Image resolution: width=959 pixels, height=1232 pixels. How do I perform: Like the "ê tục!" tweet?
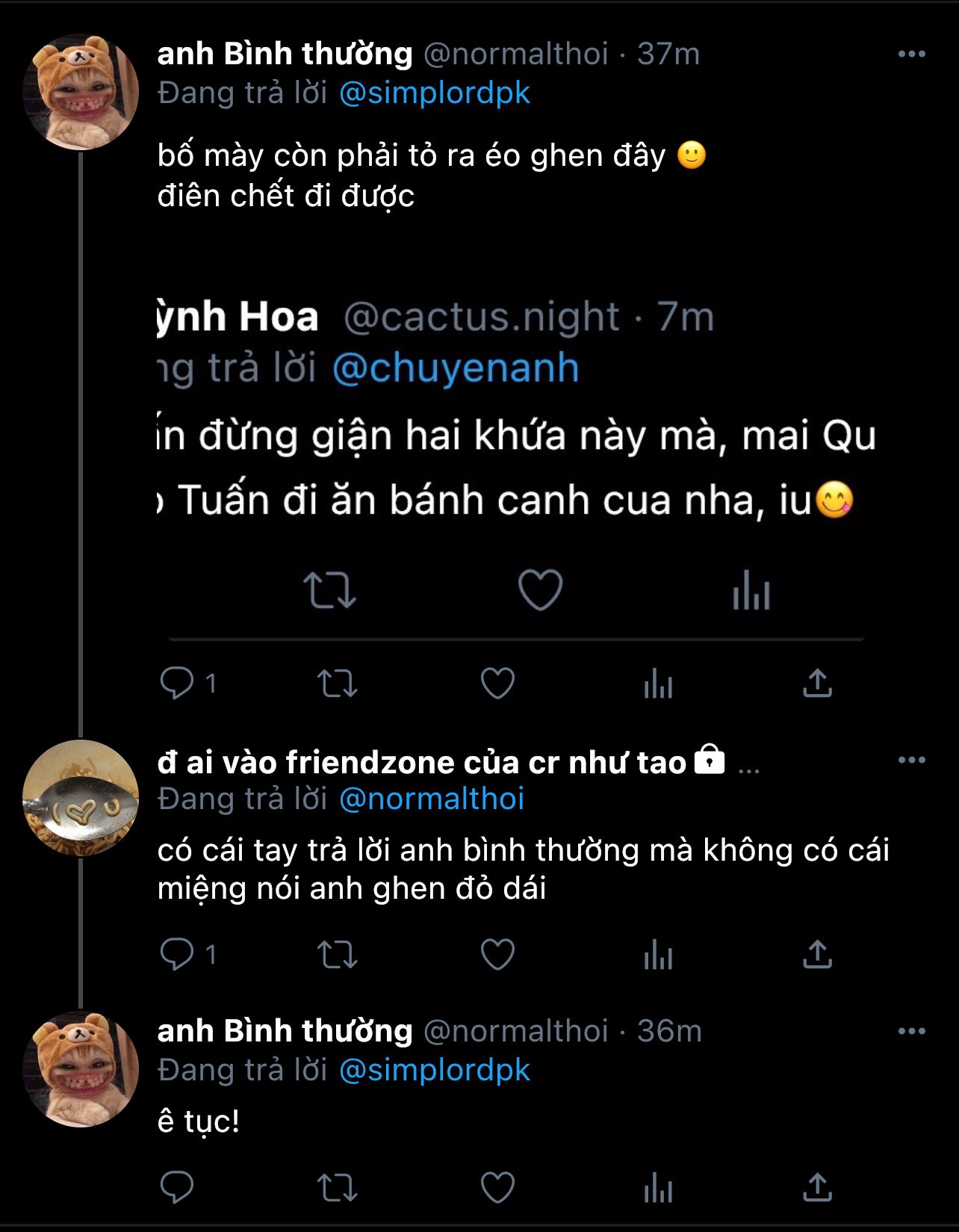(497, 1187)
